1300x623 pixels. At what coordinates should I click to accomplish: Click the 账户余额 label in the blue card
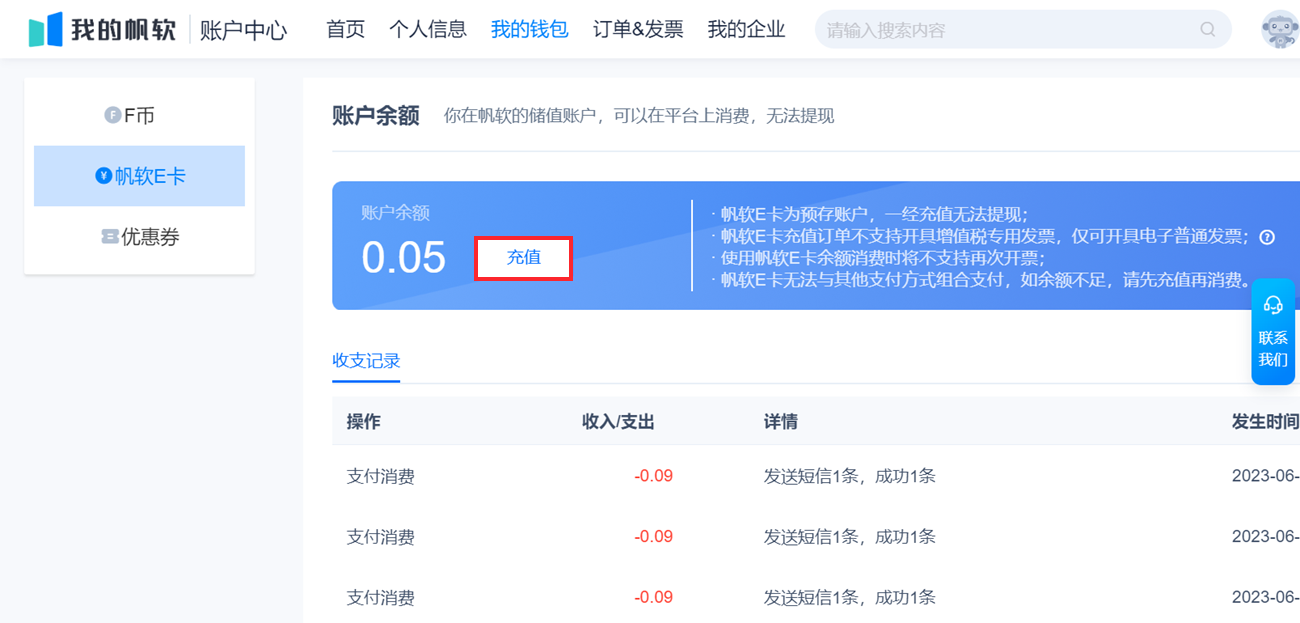tap(395, 213)
